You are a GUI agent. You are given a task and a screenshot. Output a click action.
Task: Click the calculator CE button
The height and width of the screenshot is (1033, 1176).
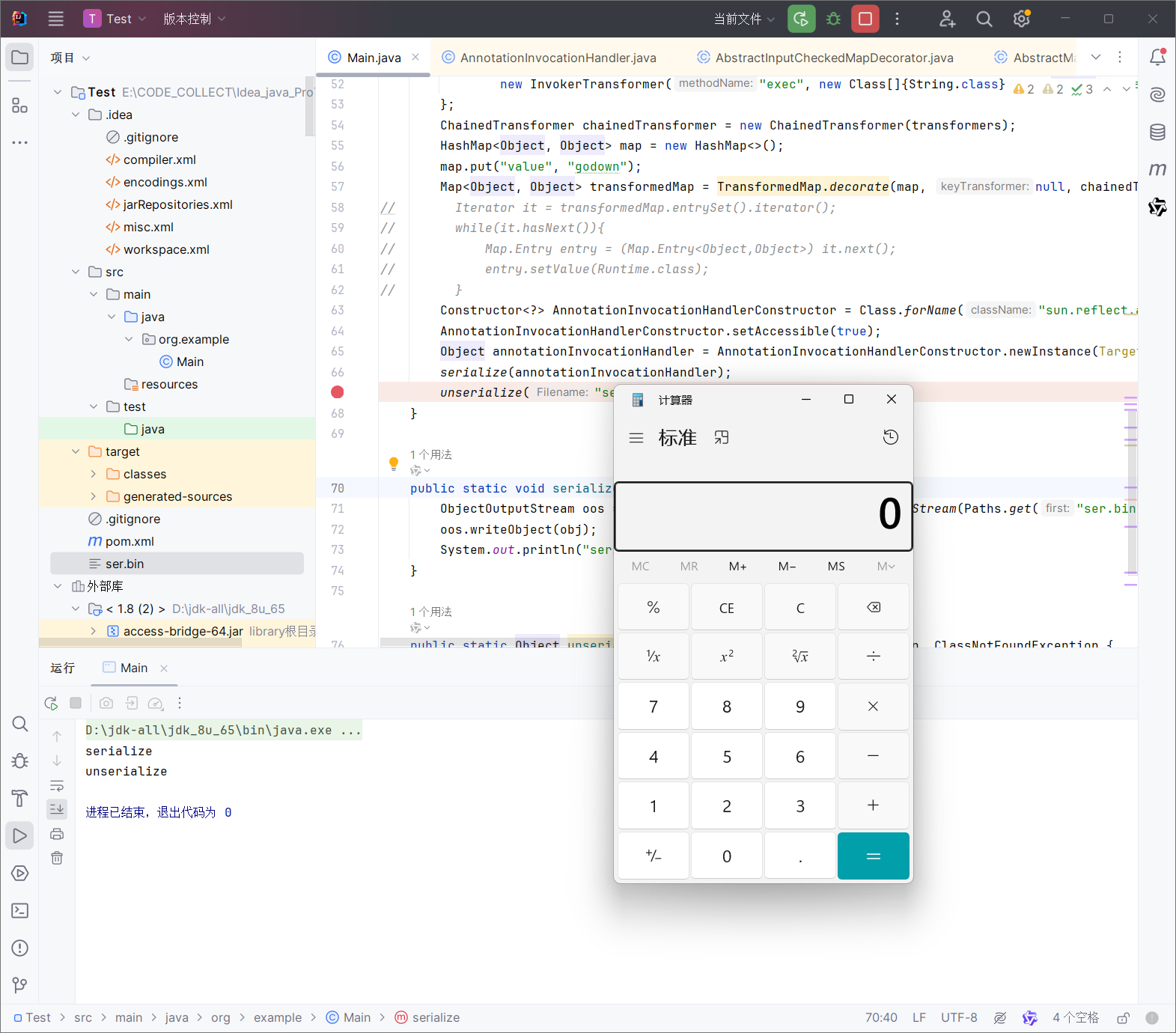[727, 607]
